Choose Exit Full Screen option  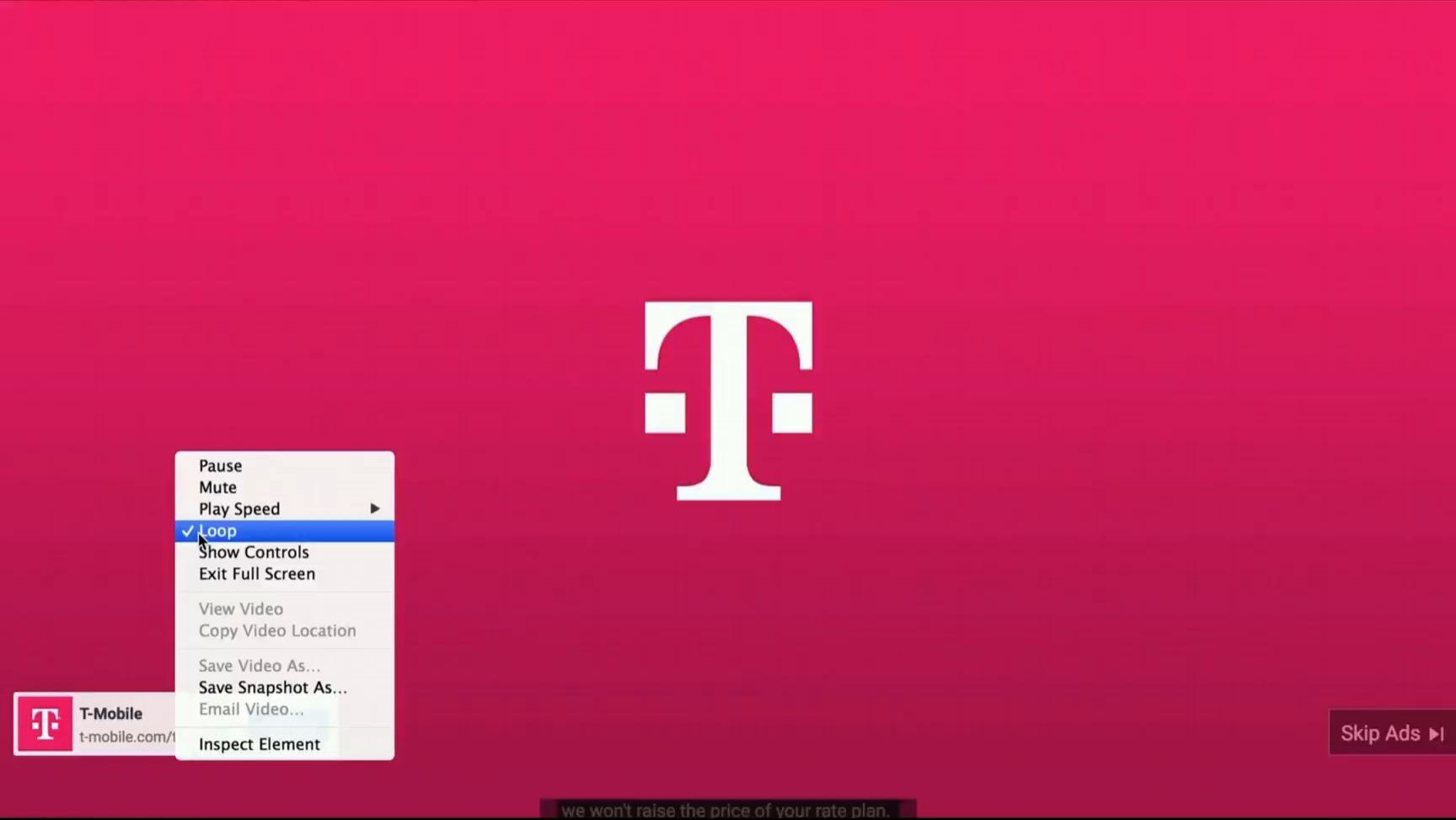pos(284,574)
